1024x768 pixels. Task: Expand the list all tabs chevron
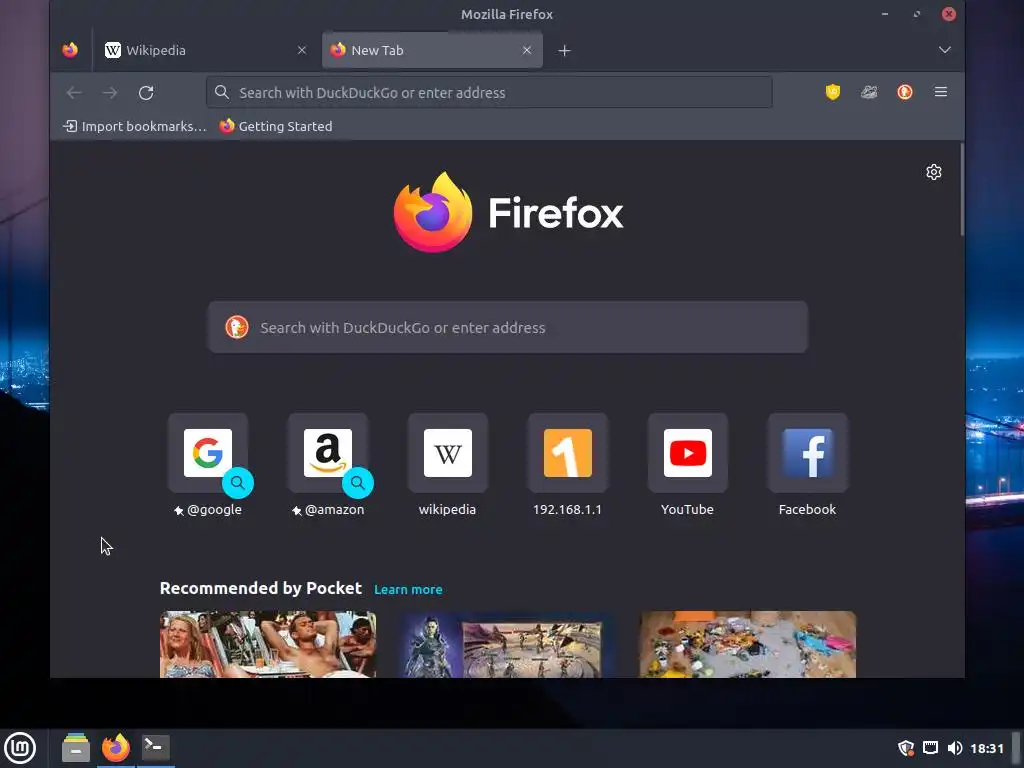[944, 50]
